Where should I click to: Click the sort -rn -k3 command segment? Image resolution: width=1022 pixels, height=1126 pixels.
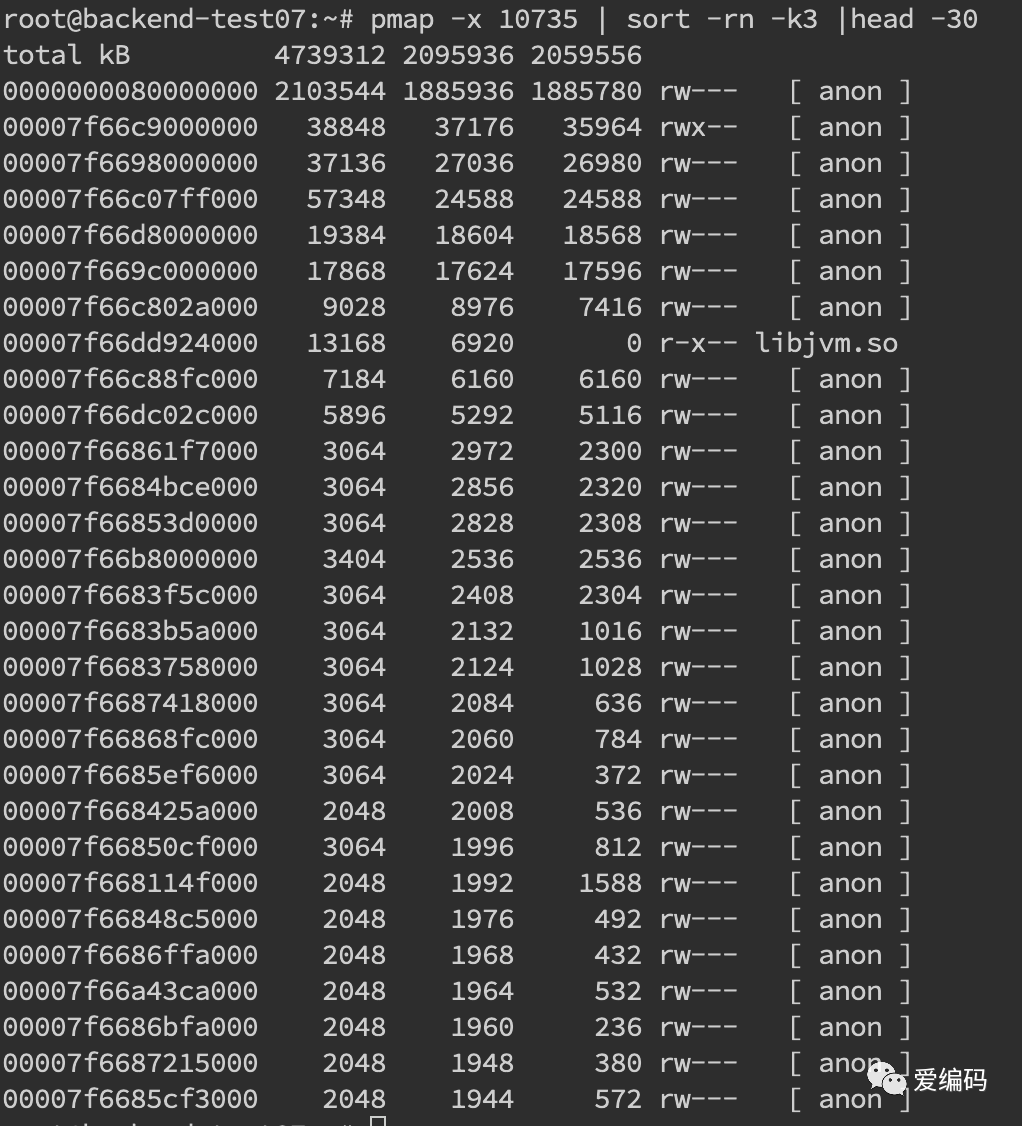point(722,19)
